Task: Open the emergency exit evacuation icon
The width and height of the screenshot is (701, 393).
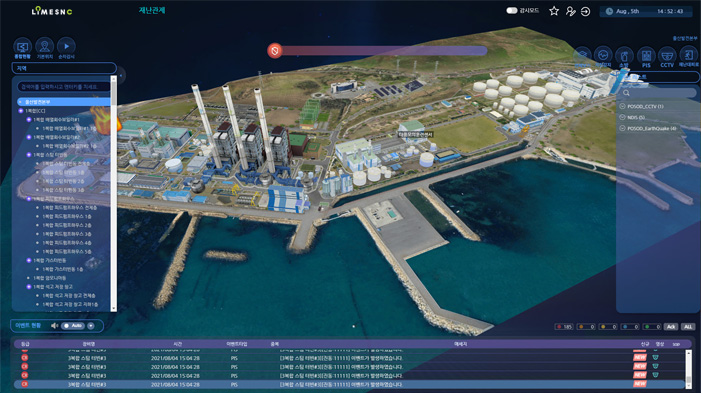Action: [x=688, y=55]
